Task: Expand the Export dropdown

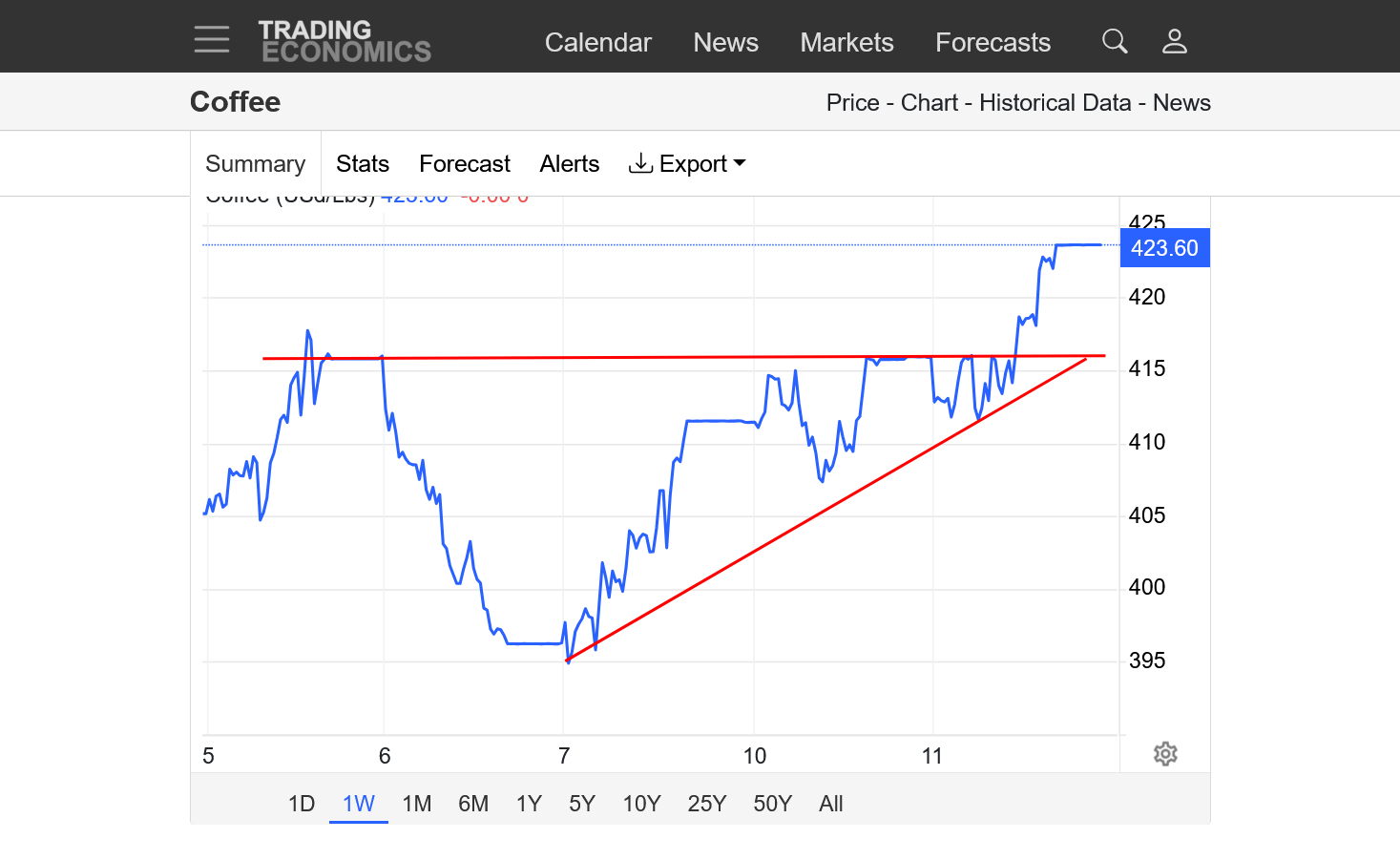Action: click(x=687, y=164)
